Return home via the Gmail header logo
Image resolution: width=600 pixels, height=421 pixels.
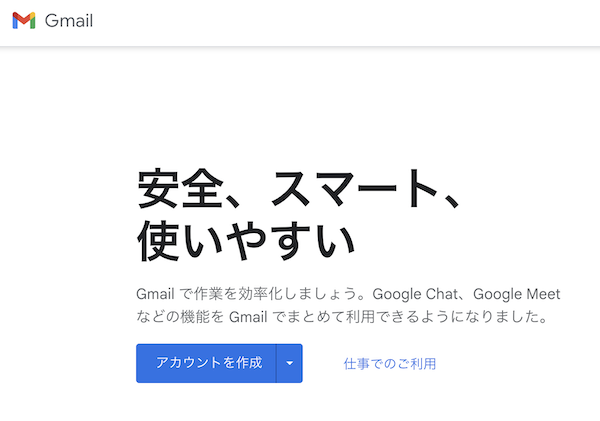pos(53,20)
